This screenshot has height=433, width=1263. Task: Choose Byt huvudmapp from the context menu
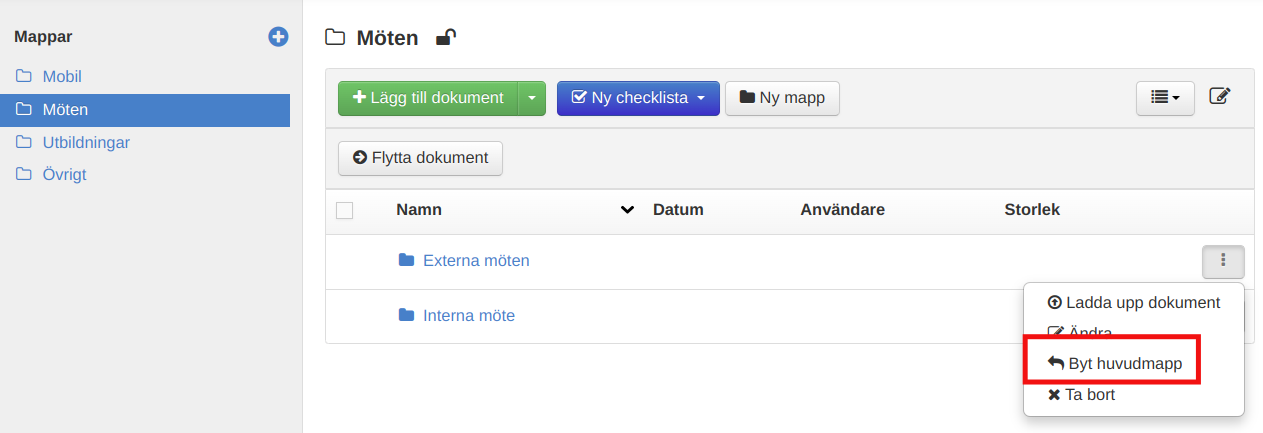(x=1114, y=364)
